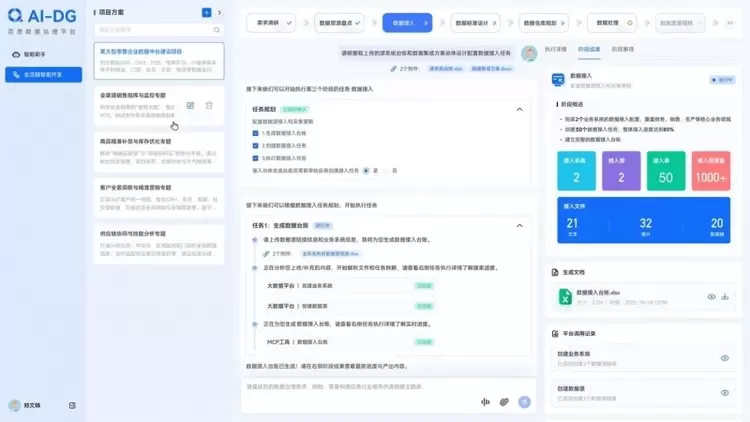Open the 数据标准设计 workflow step

click(x=475, y=23)
